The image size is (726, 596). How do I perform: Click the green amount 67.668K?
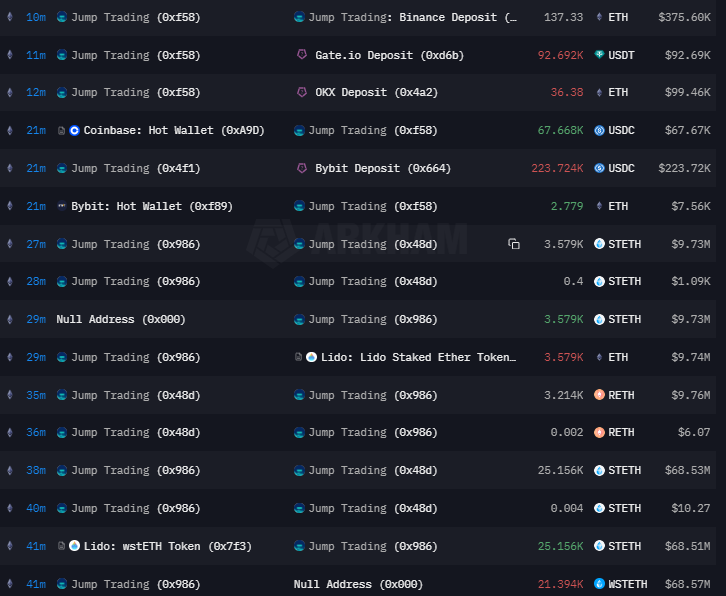pos(560,131)
